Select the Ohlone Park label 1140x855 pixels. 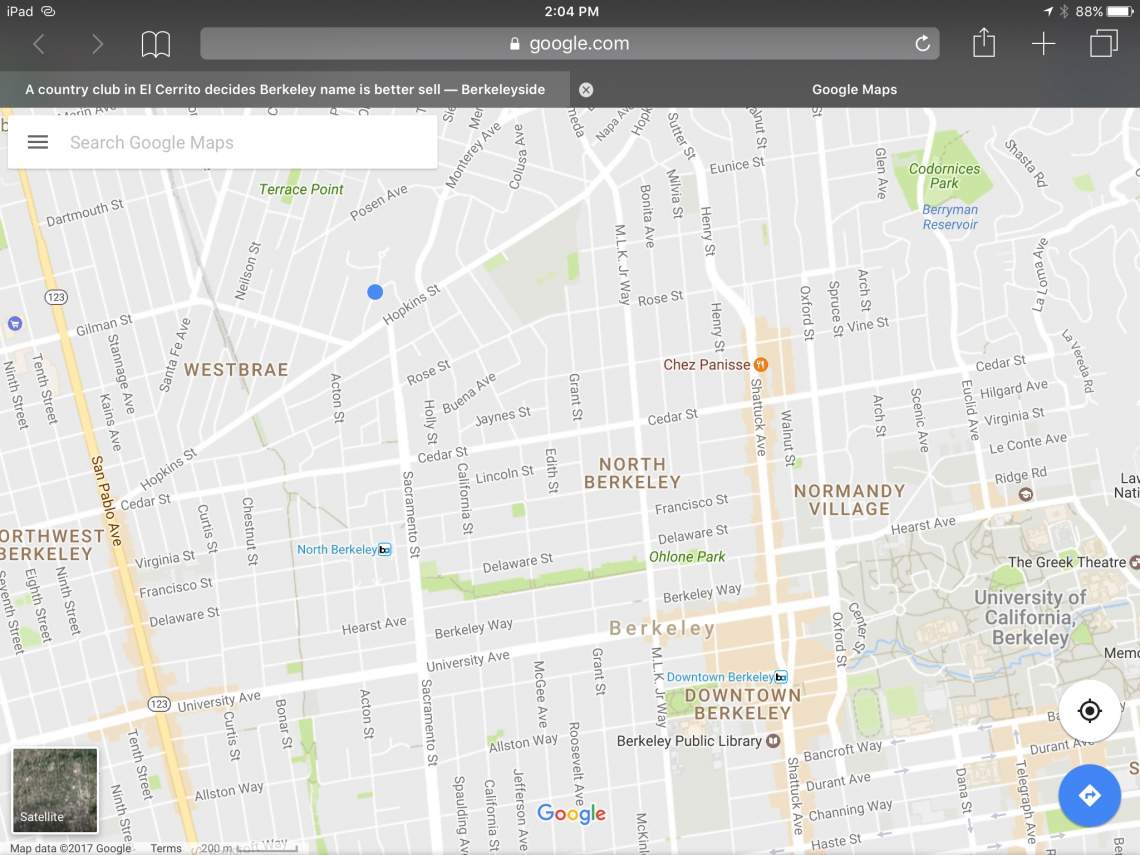pos(687,557)
